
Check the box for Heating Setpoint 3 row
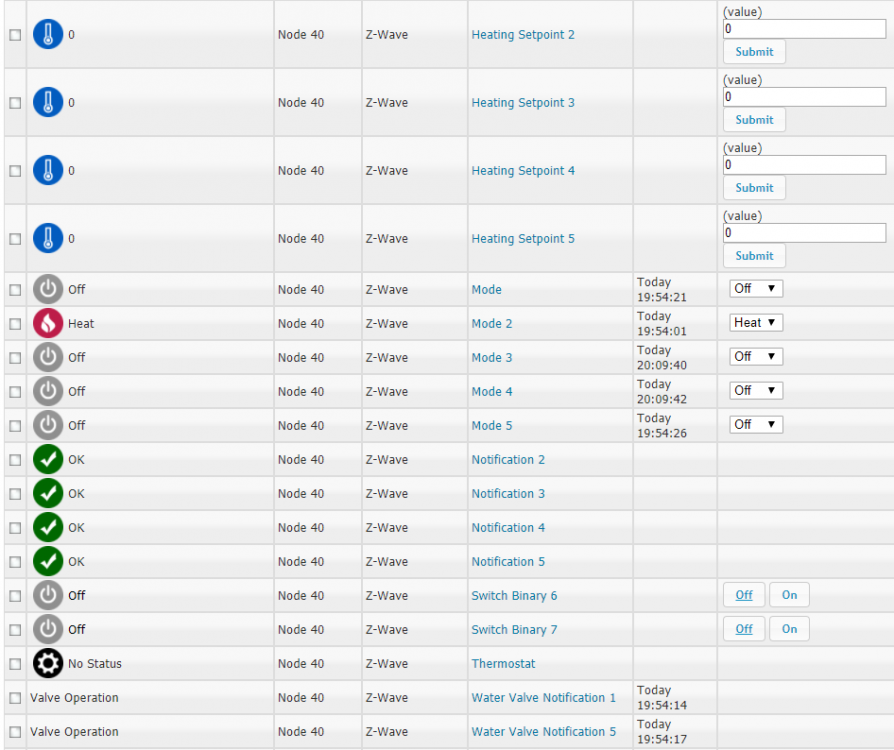click(x=15, y=103)
